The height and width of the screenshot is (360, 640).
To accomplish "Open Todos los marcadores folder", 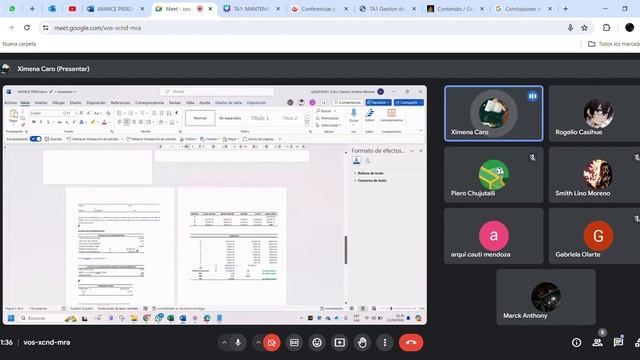I will point(614,44).
